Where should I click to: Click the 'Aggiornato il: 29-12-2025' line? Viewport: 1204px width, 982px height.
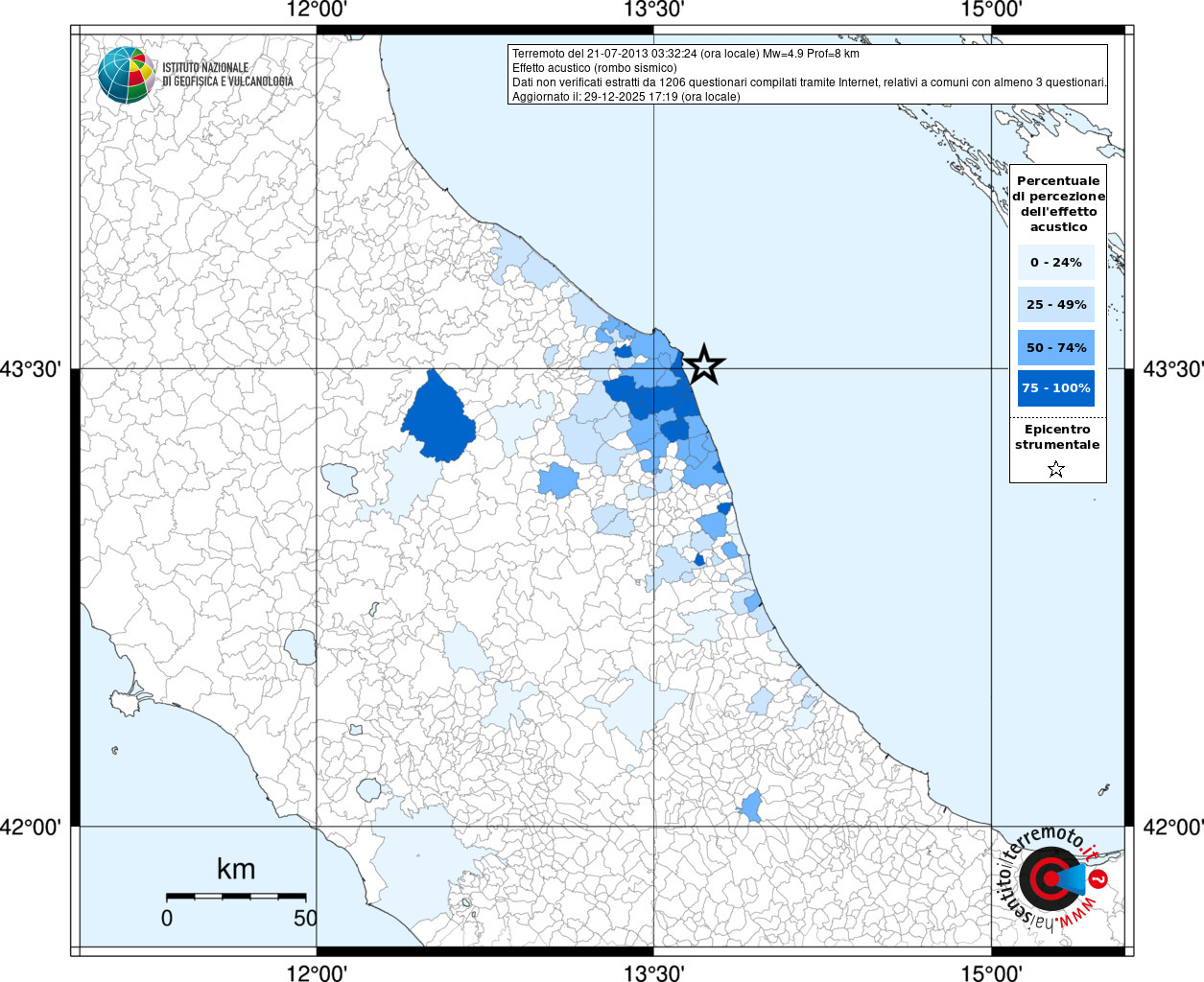(626, 97)
